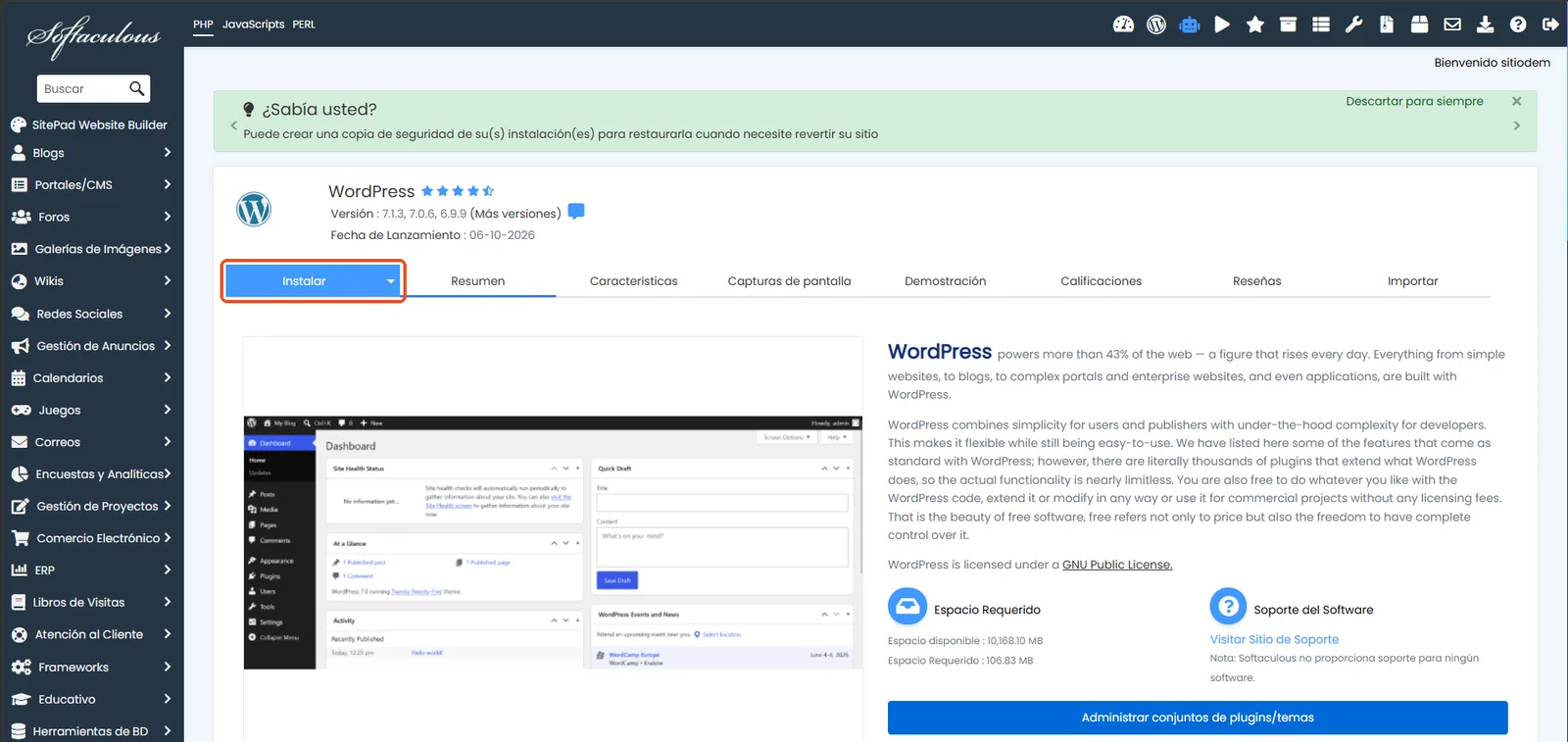Open the WordPress manager icon in top toolbar
This screenshot has height=742, width=1568.
tap(1156, 25)
